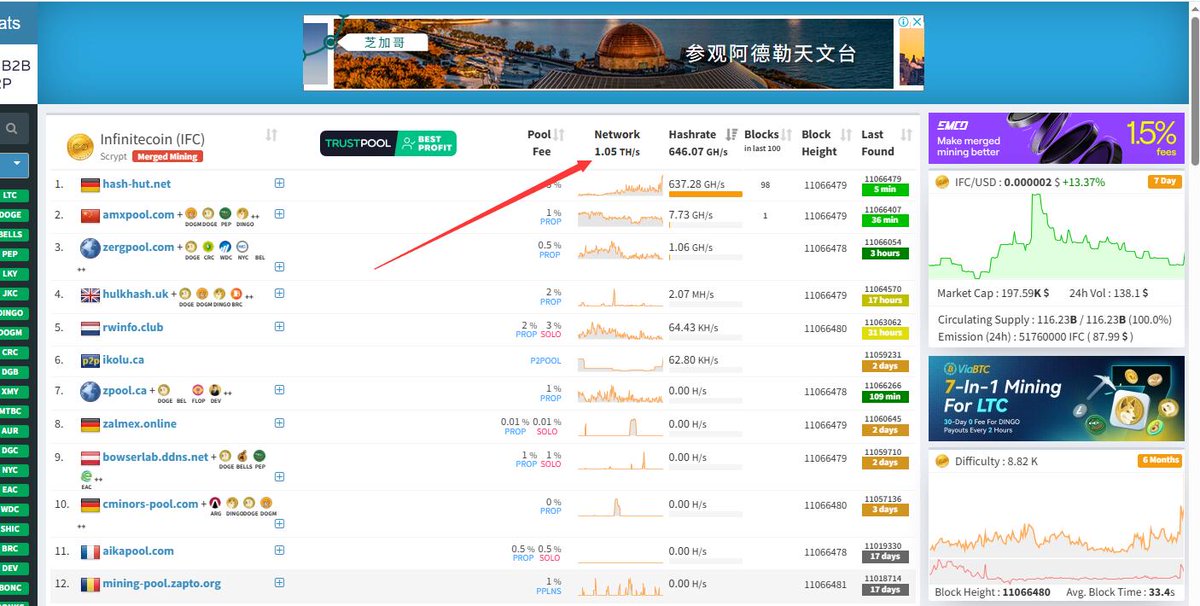Click the UK flag beside hulkhash.uk

point(90,295)
